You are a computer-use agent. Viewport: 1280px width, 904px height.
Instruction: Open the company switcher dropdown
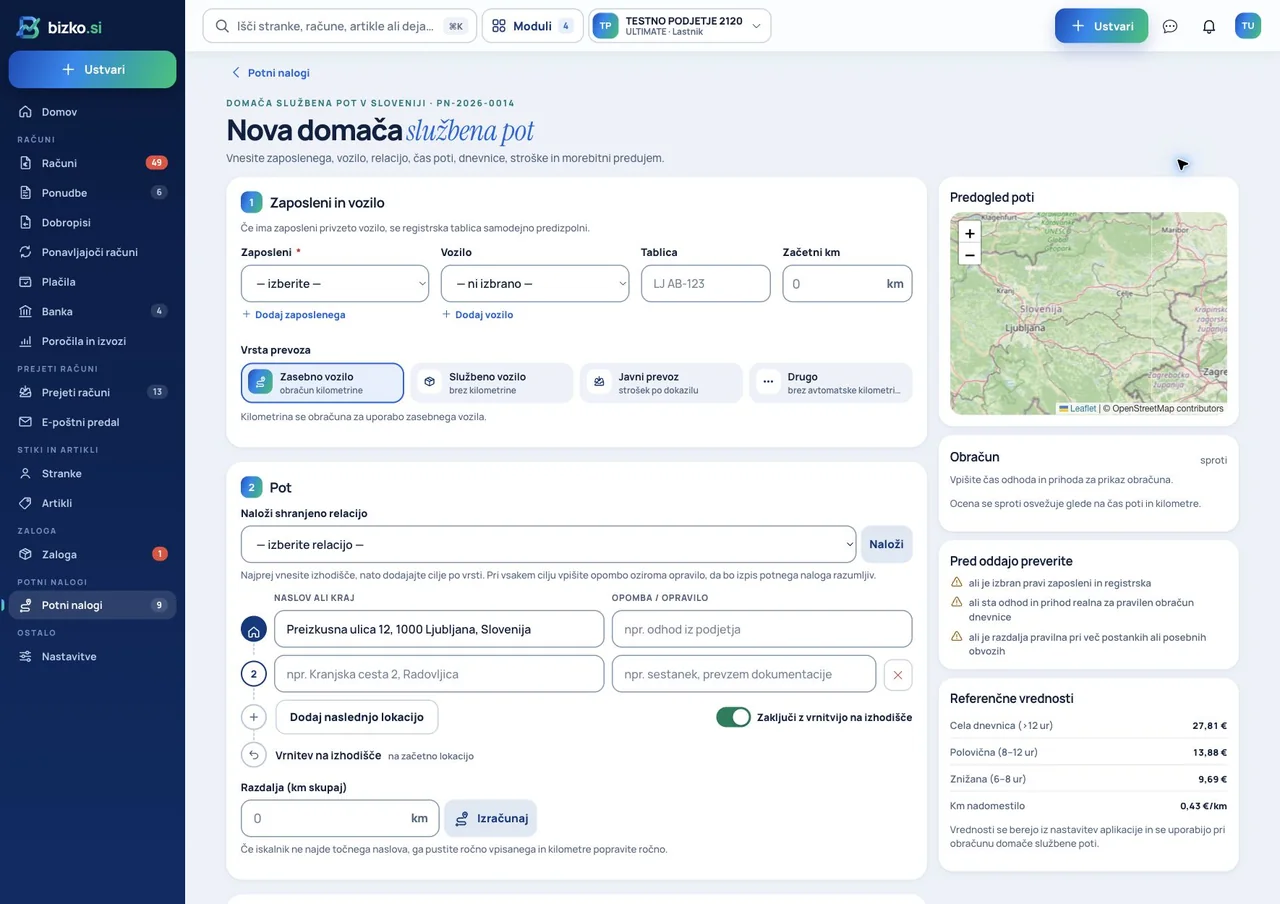pyautogui.click(x=680, y=26)
